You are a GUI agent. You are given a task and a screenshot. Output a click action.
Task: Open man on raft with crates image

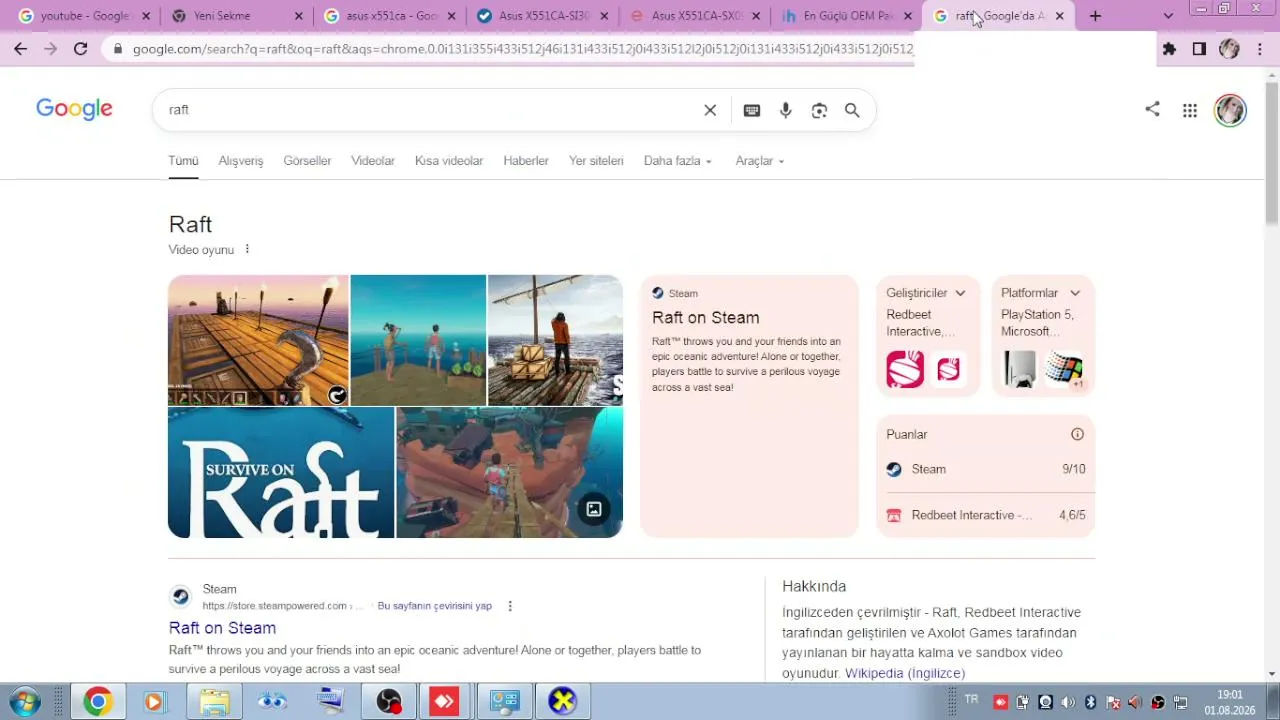(x=555, y=340)
